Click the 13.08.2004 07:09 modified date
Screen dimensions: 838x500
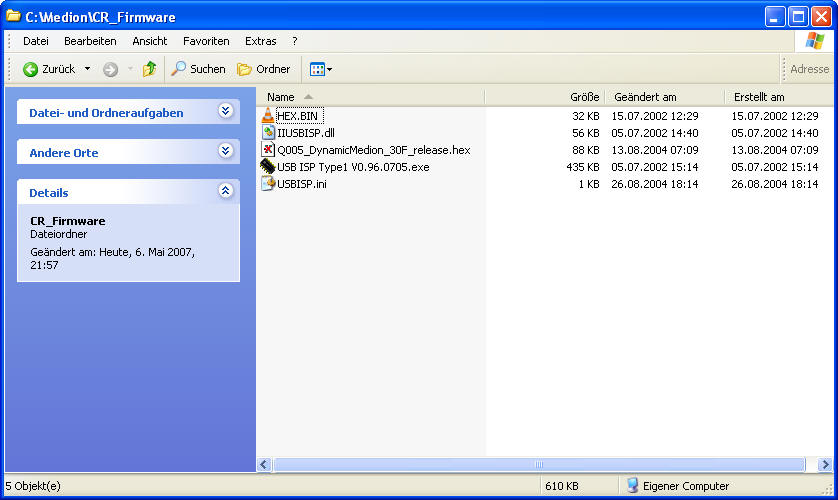coord(655,150)
